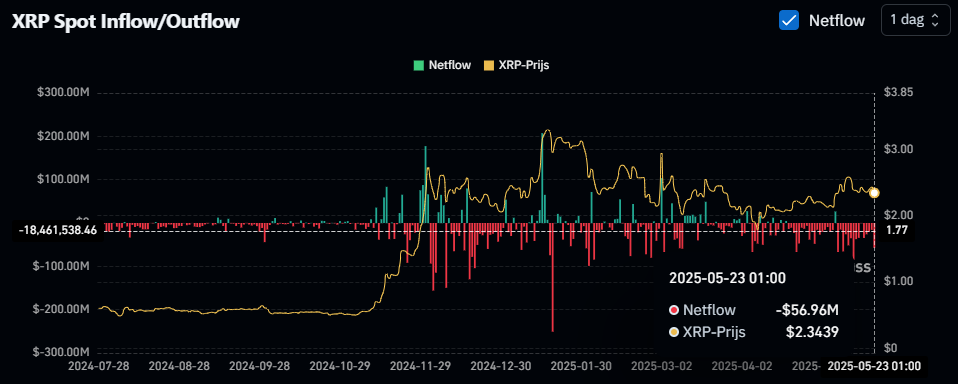This screenshot has width=958, height=384.
Task: Uncheck the Netflow checkbox
Action: click(x=789, y=20)
